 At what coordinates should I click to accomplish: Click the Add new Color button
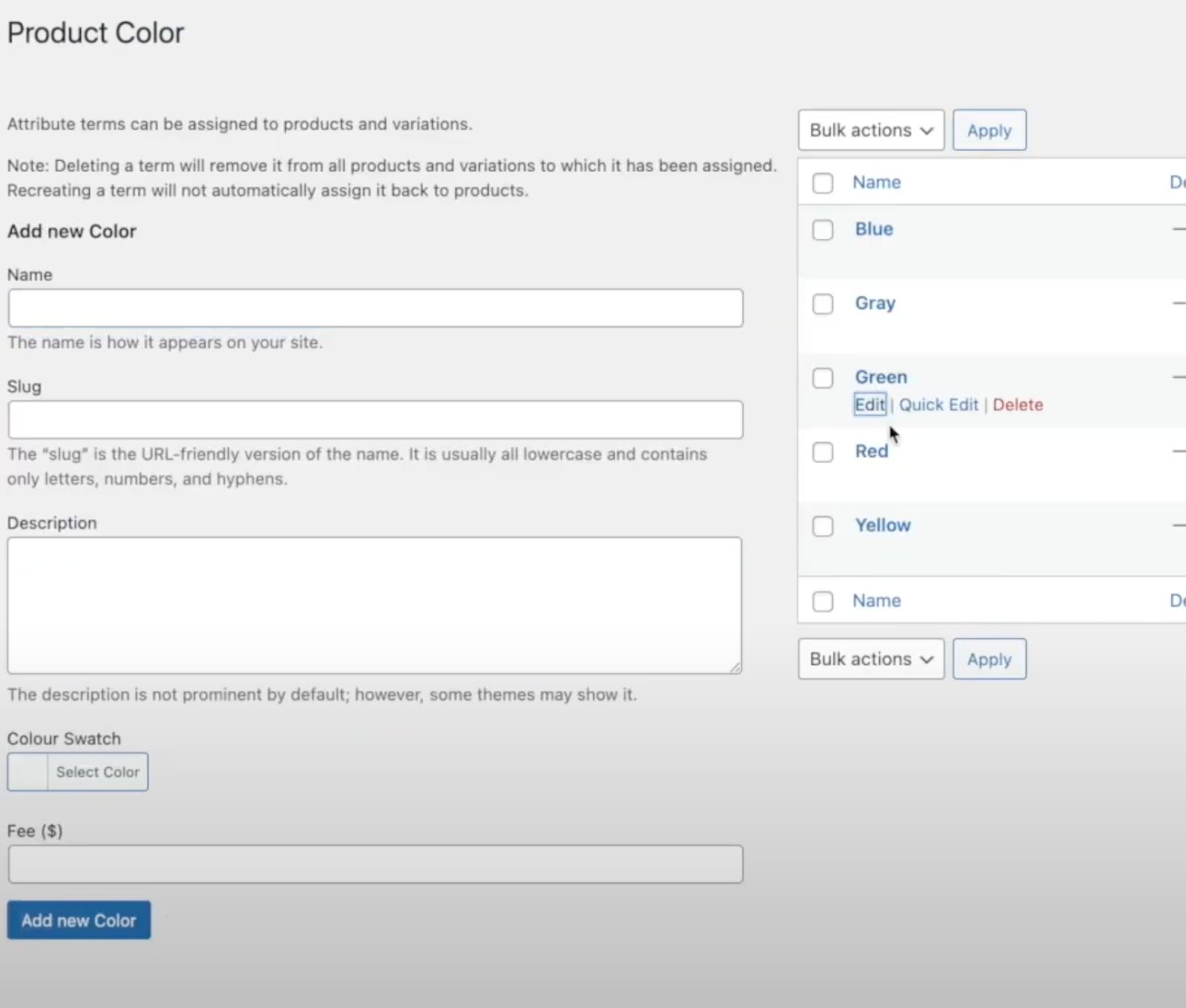[x=79, y=920]
